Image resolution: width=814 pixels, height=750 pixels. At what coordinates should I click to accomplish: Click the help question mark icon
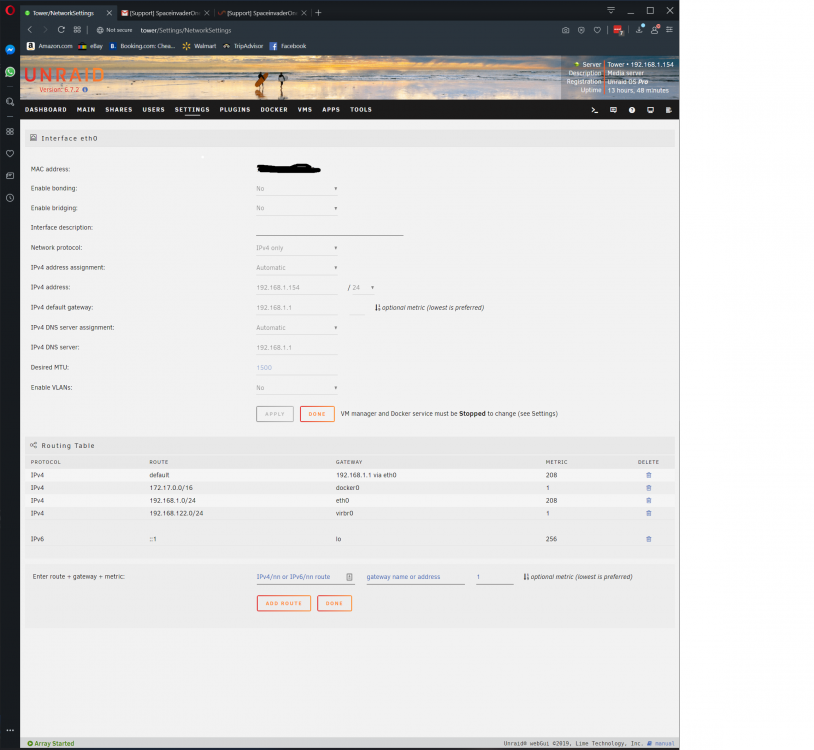tap(632, 110)
